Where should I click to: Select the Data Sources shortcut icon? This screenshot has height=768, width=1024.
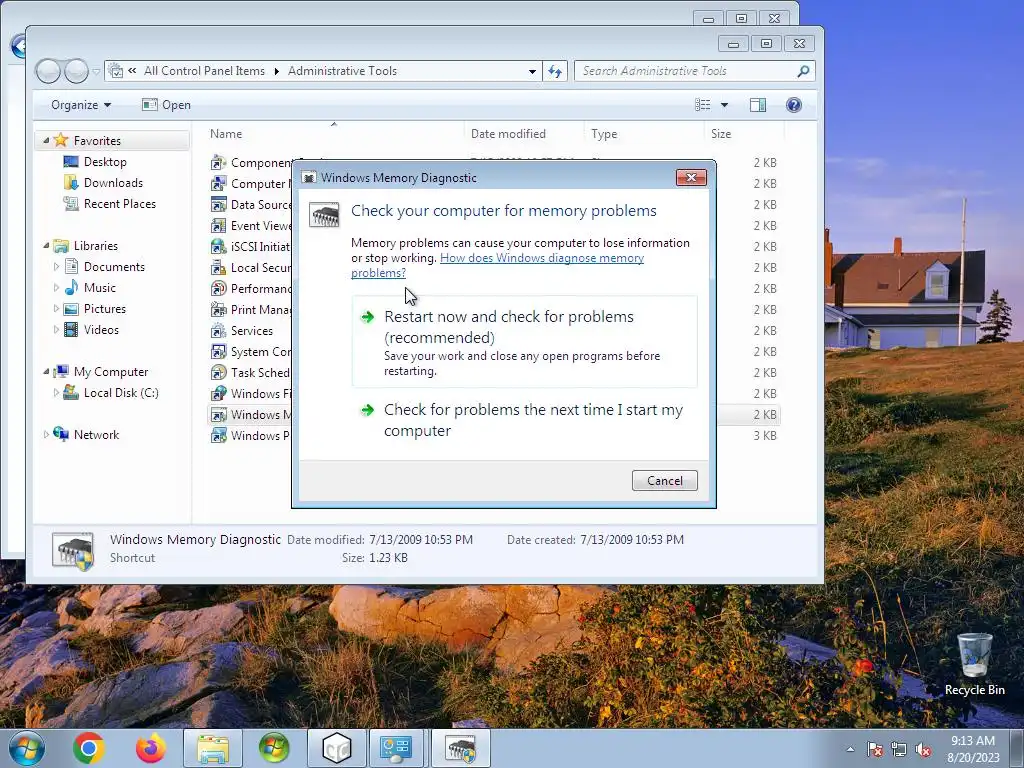[218, 204]
